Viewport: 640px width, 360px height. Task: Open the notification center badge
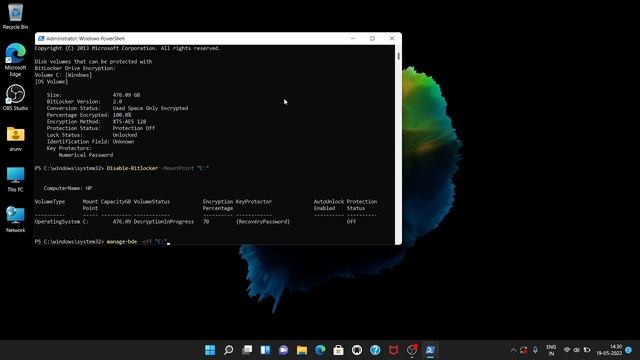pos(629,350)
